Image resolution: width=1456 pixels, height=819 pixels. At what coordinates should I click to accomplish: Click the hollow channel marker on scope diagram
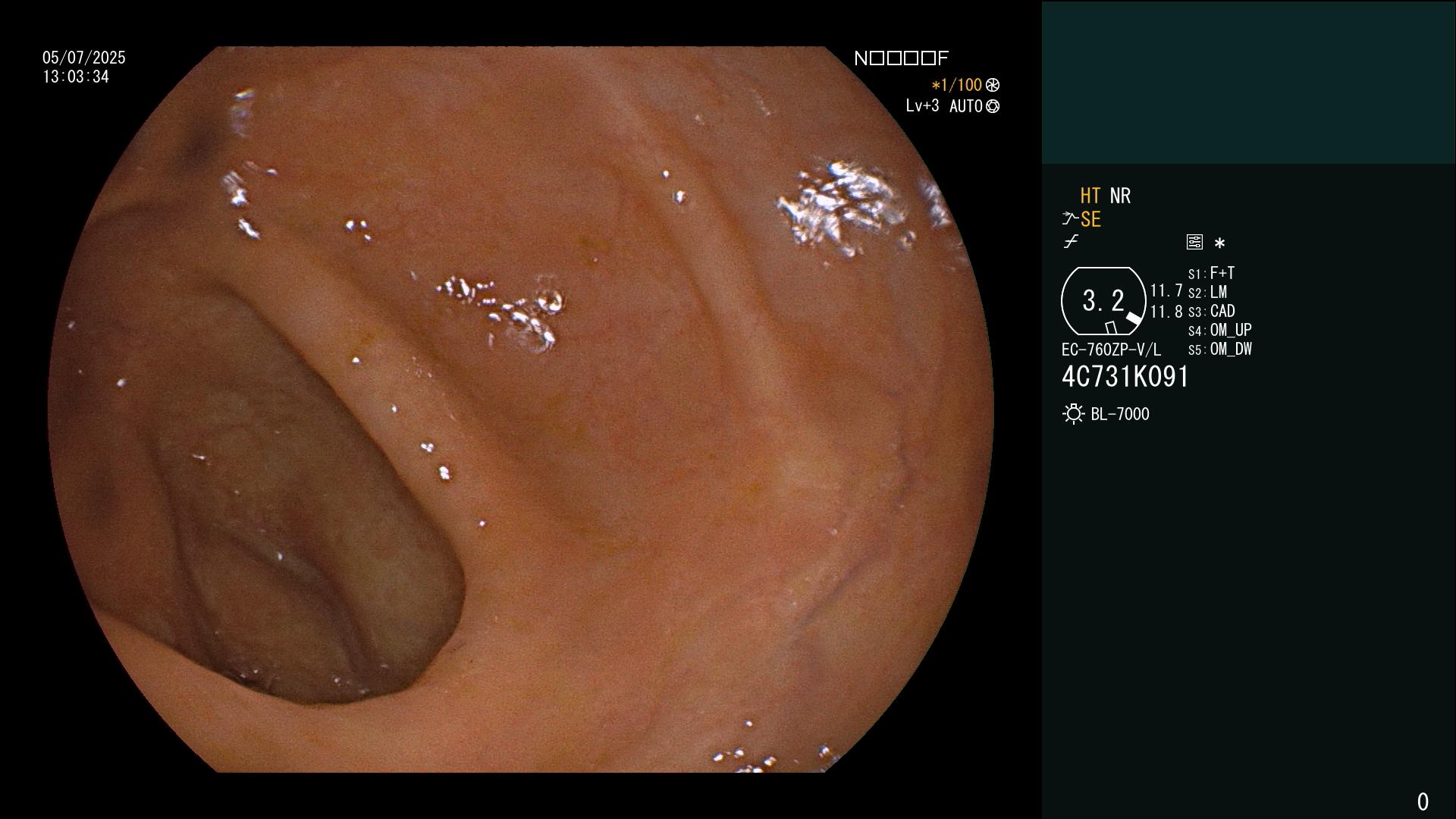(x=1111, y=328)
